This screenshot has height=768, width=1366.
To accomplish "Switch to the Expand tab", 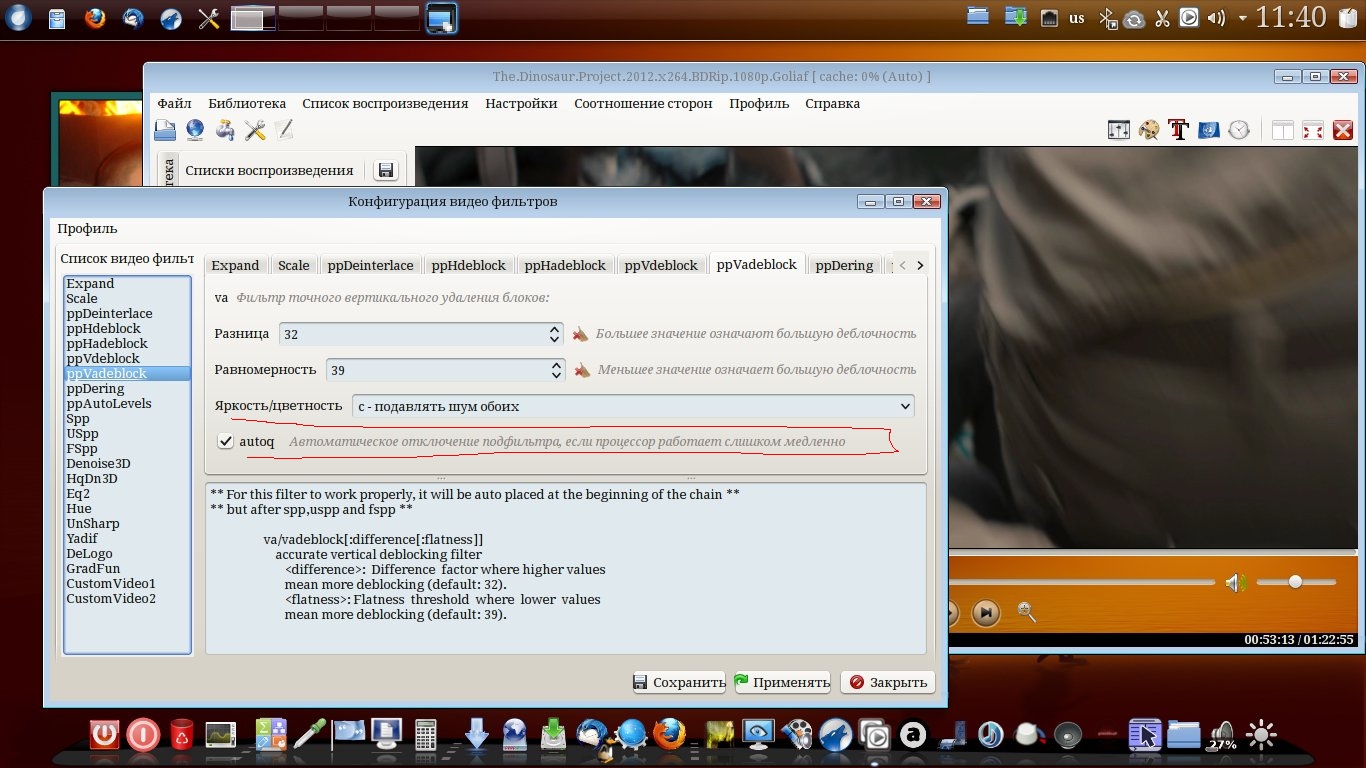I will point(235,265).
